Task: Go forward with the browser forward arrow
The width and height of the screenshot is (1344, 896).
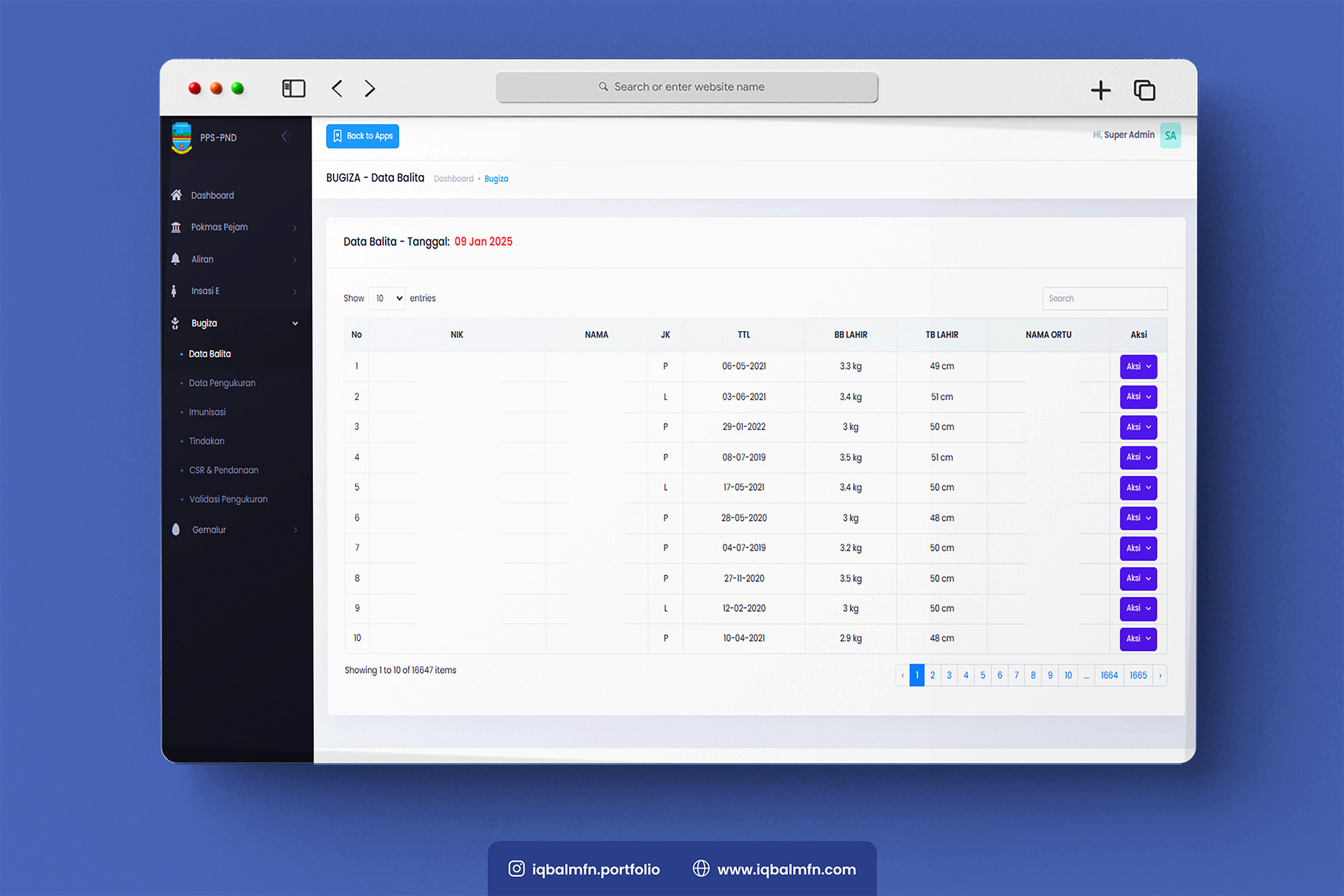Action: pyautogui.click(x=370, y=88)
